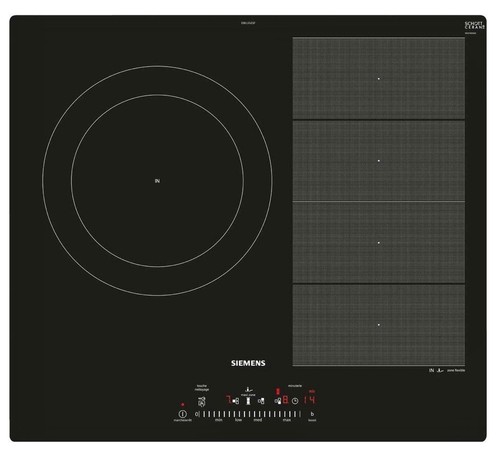Tap the Schott Ceran logo in the corner
Screen dimensions: 500x458
pyautogui.click(x=475, y=26)
